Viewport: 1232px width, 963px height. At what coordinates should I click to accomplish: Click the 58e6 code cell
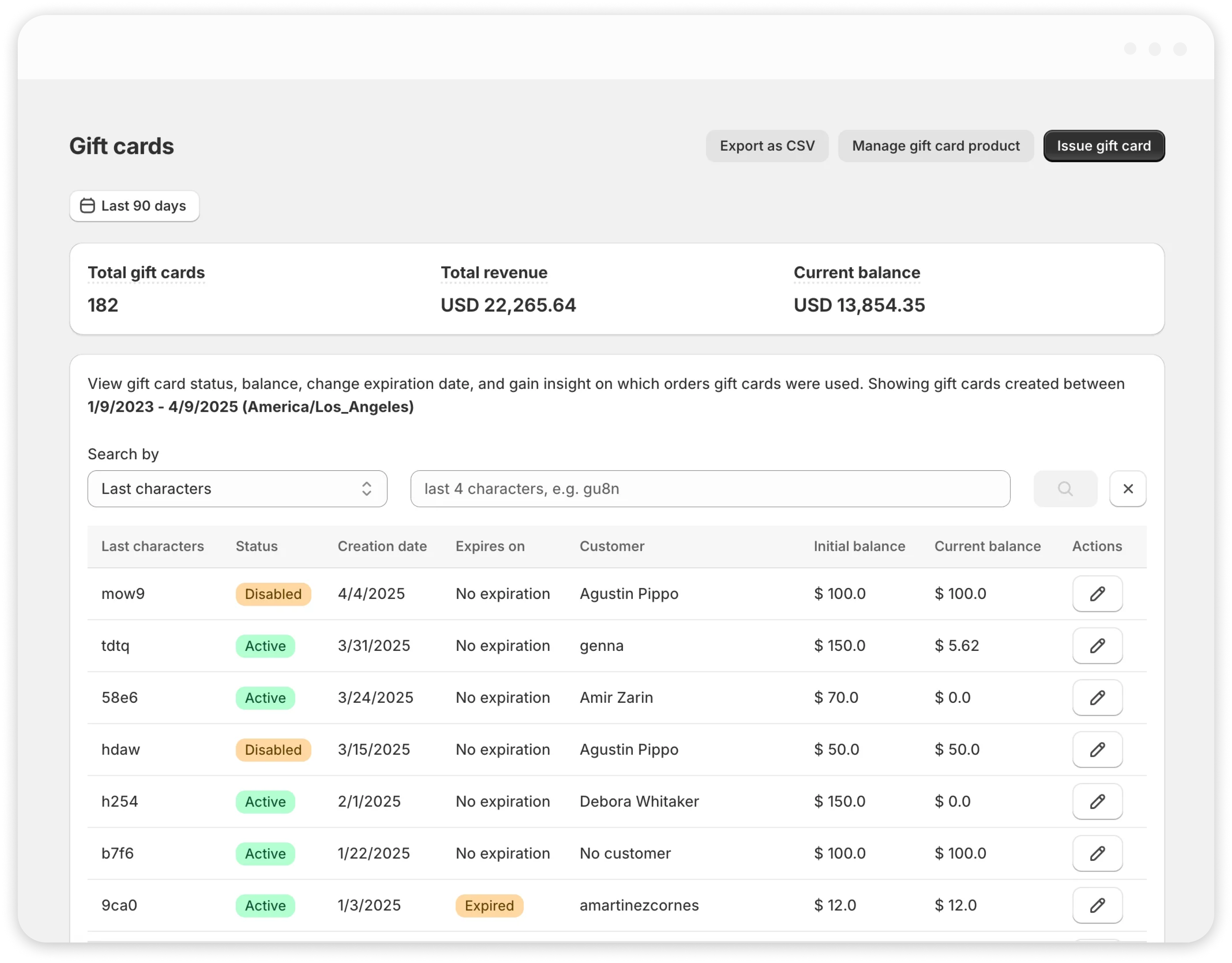(x=120, y=697)
